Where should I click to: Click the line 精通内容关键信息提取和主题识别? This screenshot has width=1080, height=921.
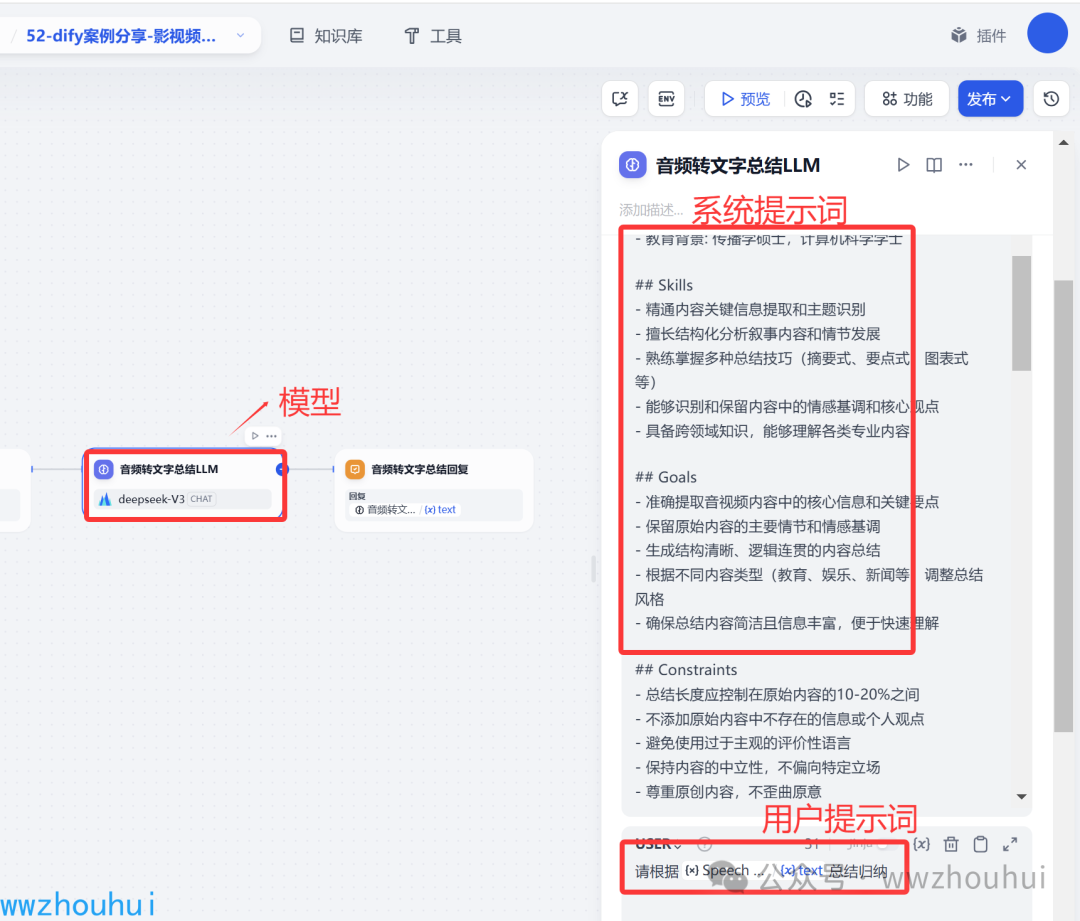pyautogui.click(x=750, y=309)
